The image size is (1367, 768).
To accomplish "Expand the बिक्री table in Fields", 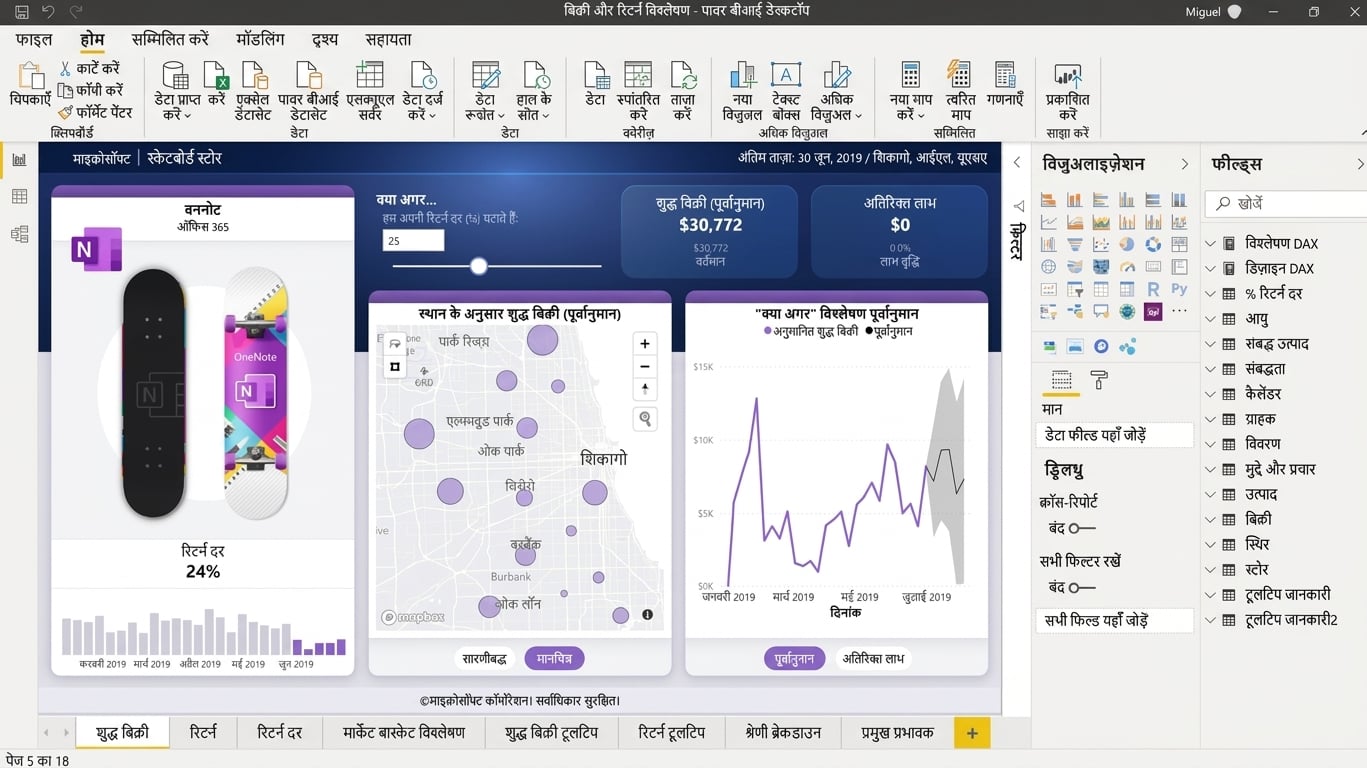I will (1210, 519).
